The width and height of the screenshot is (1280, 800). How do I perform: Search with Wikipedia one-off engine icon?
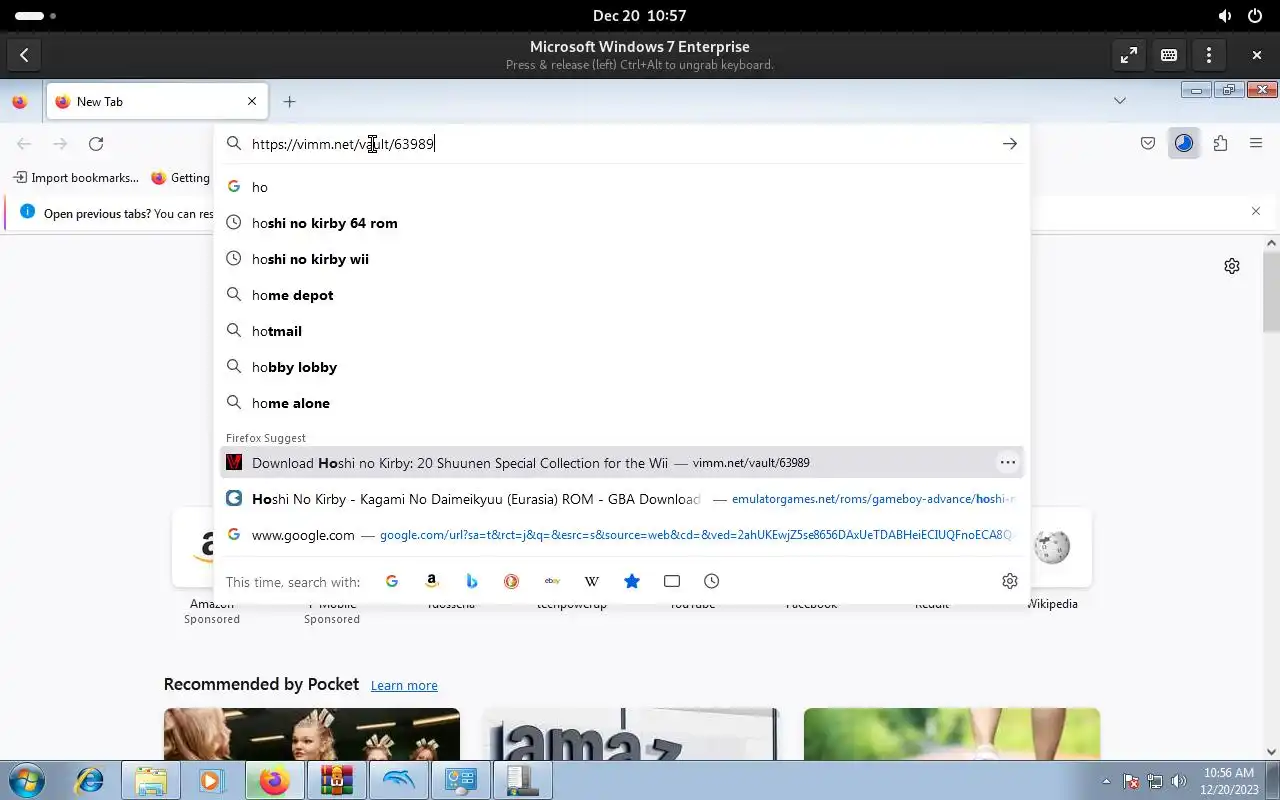(x=592, y=581)
